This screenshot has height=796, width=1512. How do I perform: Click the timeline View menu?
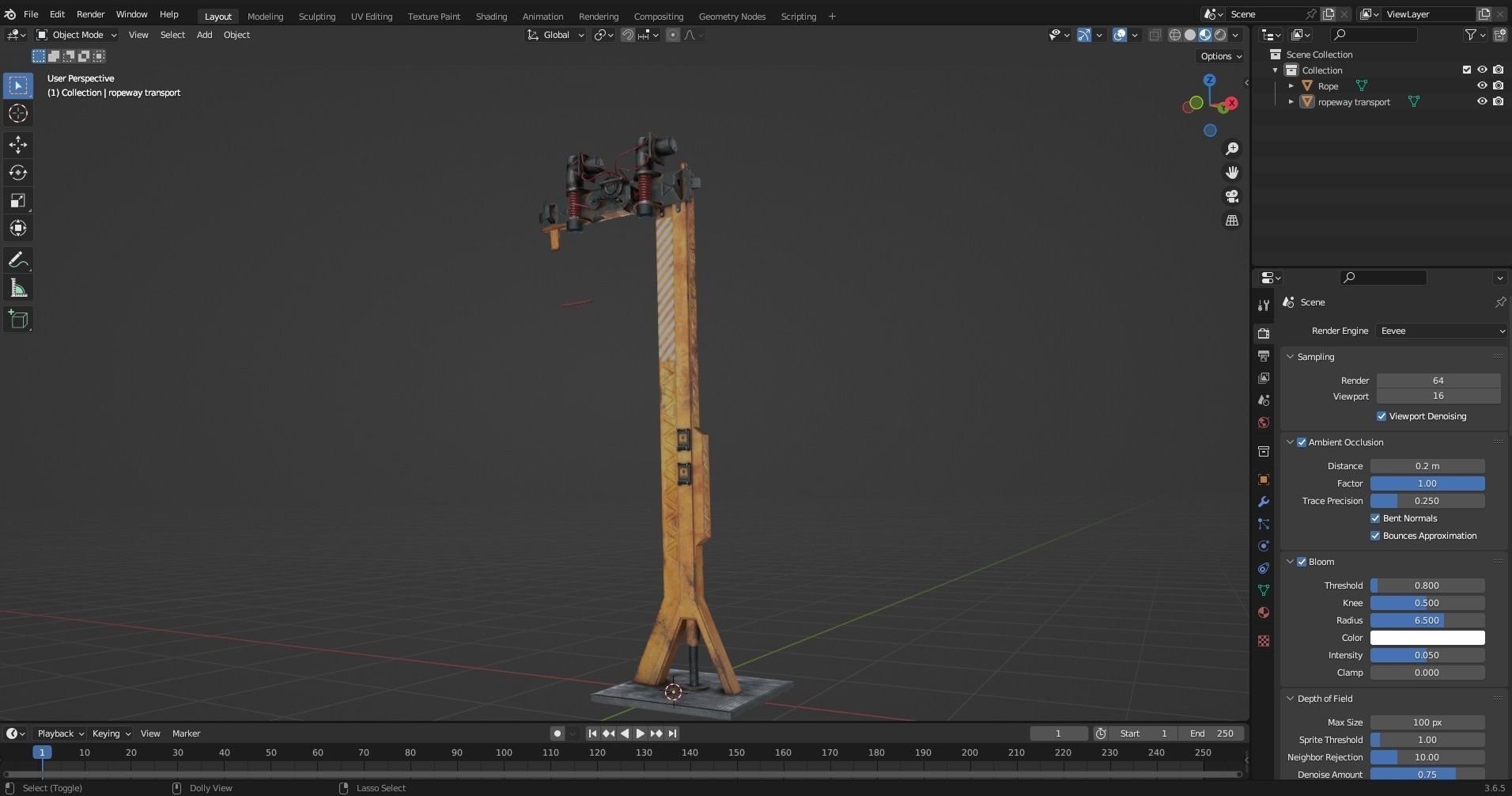coord(150,733)
